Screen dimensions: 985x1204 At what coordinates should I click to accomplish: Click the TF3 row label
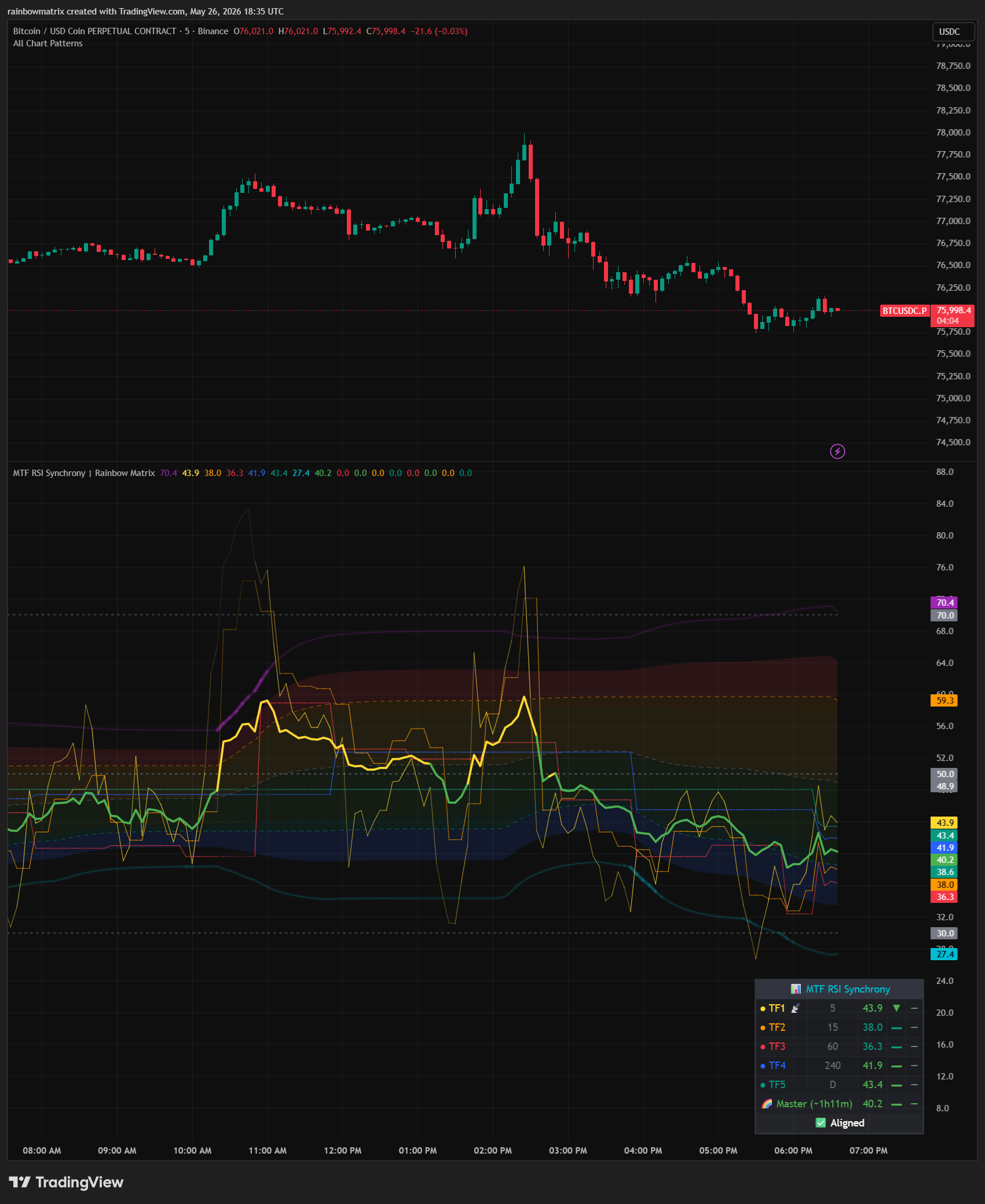(777, 1046)
